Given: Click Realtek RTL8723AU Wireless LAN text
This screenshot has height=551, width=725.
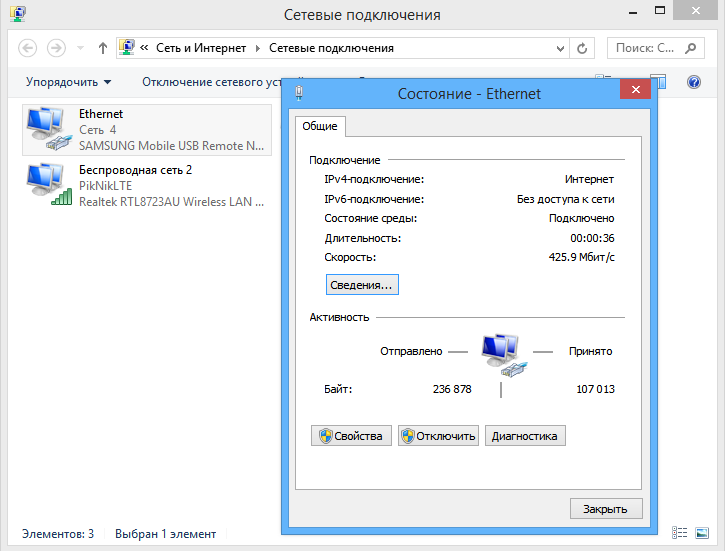Looking at the screenshot, I should pos(171,202).
